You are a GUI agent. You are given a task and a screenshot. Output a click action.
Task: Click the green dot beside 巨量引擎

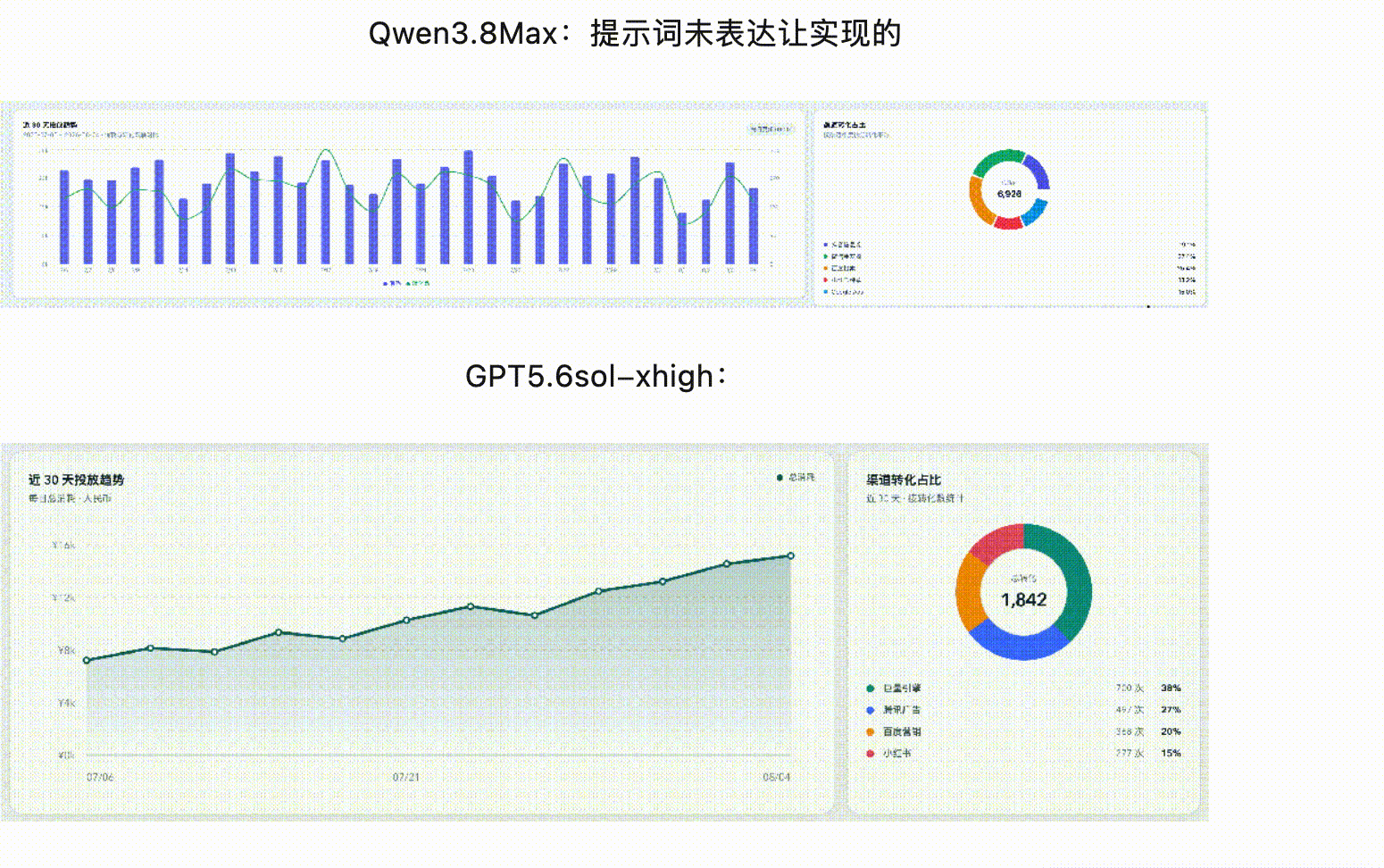tap(870, 689)
